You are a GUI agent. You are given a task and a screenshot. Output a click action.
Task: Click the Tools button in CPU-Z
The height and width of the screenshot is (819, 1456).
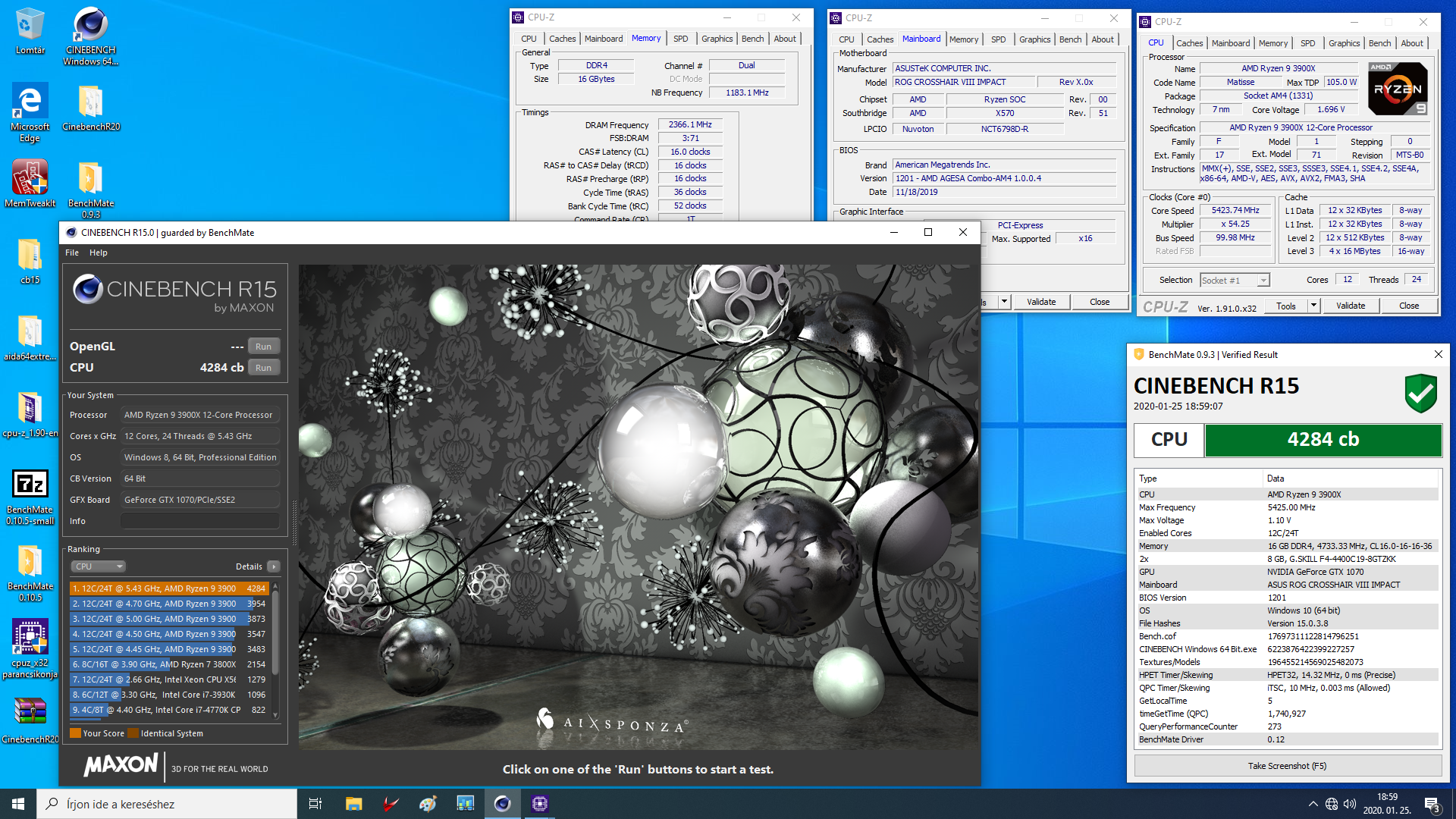click(x=1285, y=306)
